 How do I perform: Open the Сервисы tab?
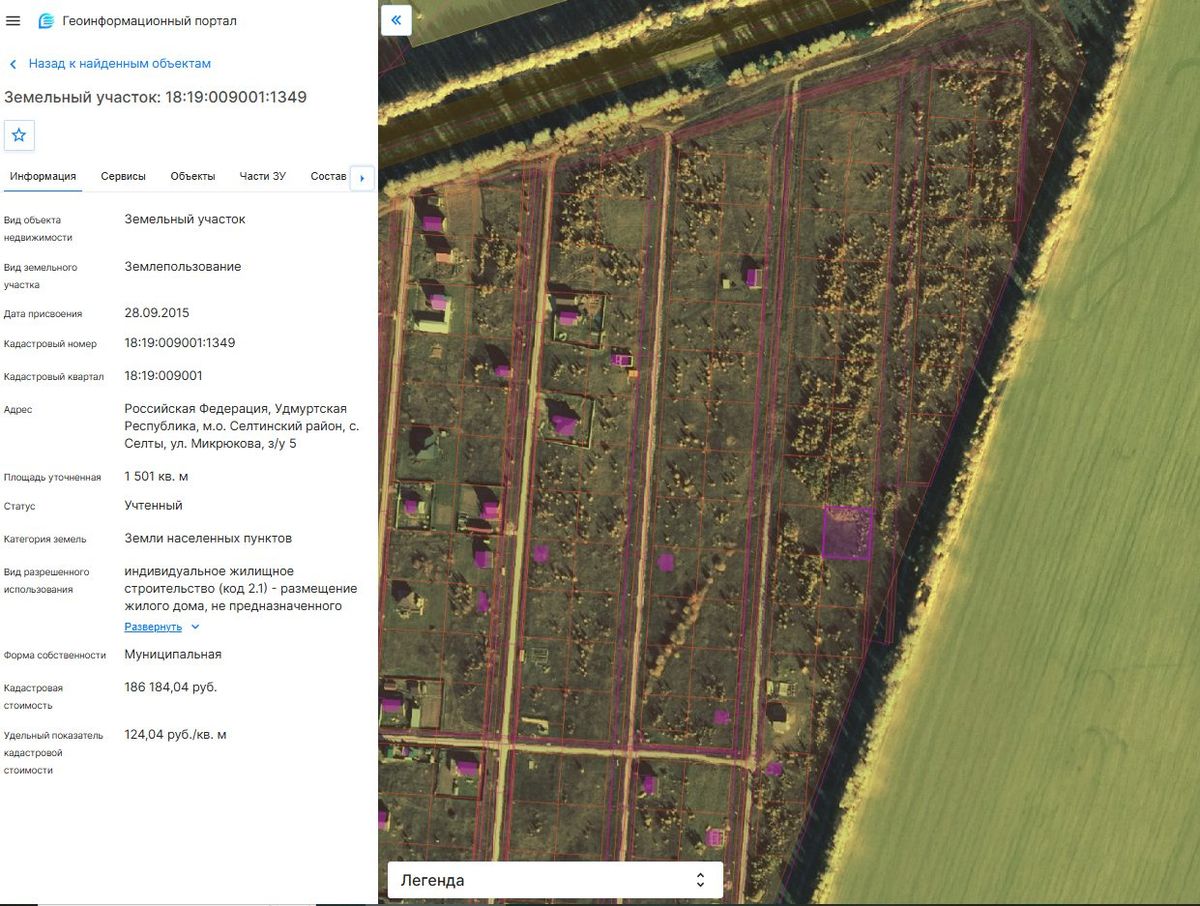pyautogui.click(x=123, y=176)
